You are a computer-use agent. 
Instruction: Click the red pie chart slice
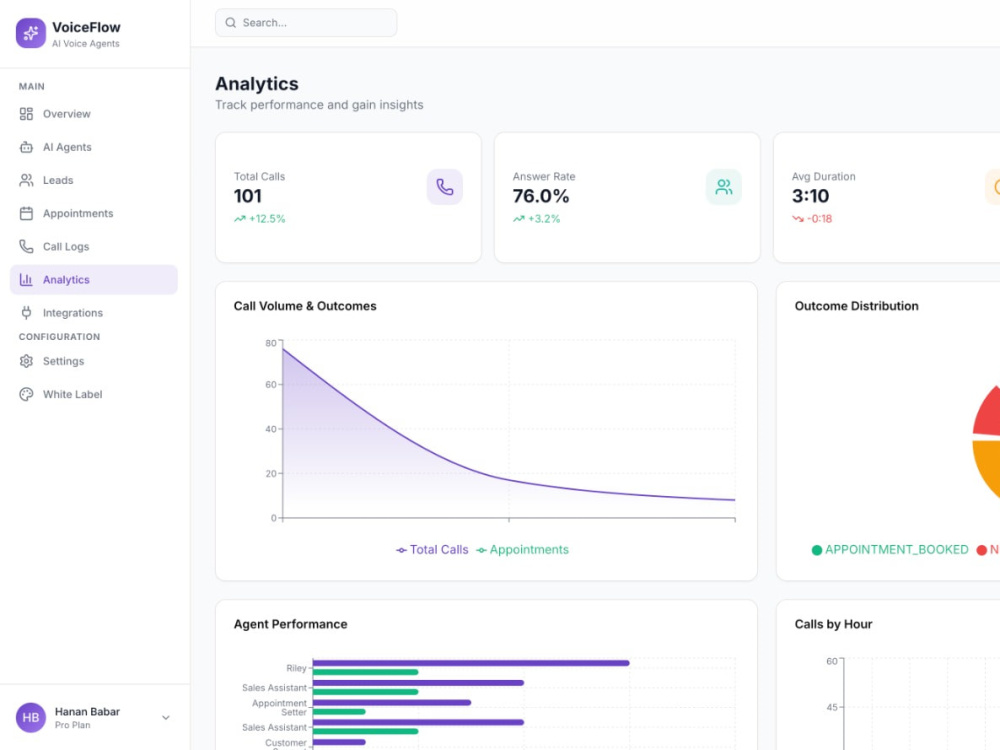[x=989, y=415]
